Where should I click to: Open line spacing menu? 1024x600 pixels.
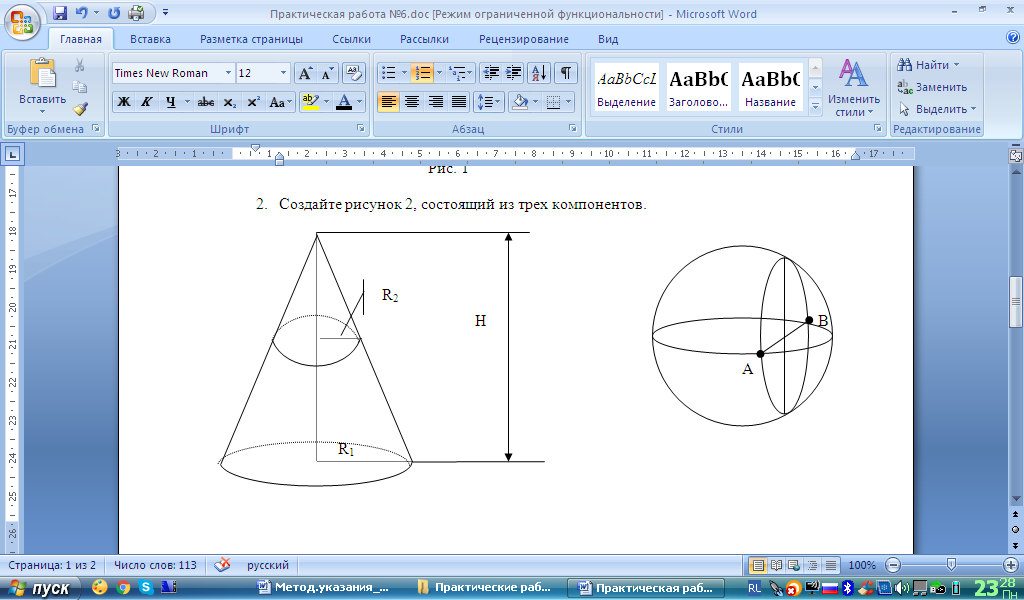[488, 102]
